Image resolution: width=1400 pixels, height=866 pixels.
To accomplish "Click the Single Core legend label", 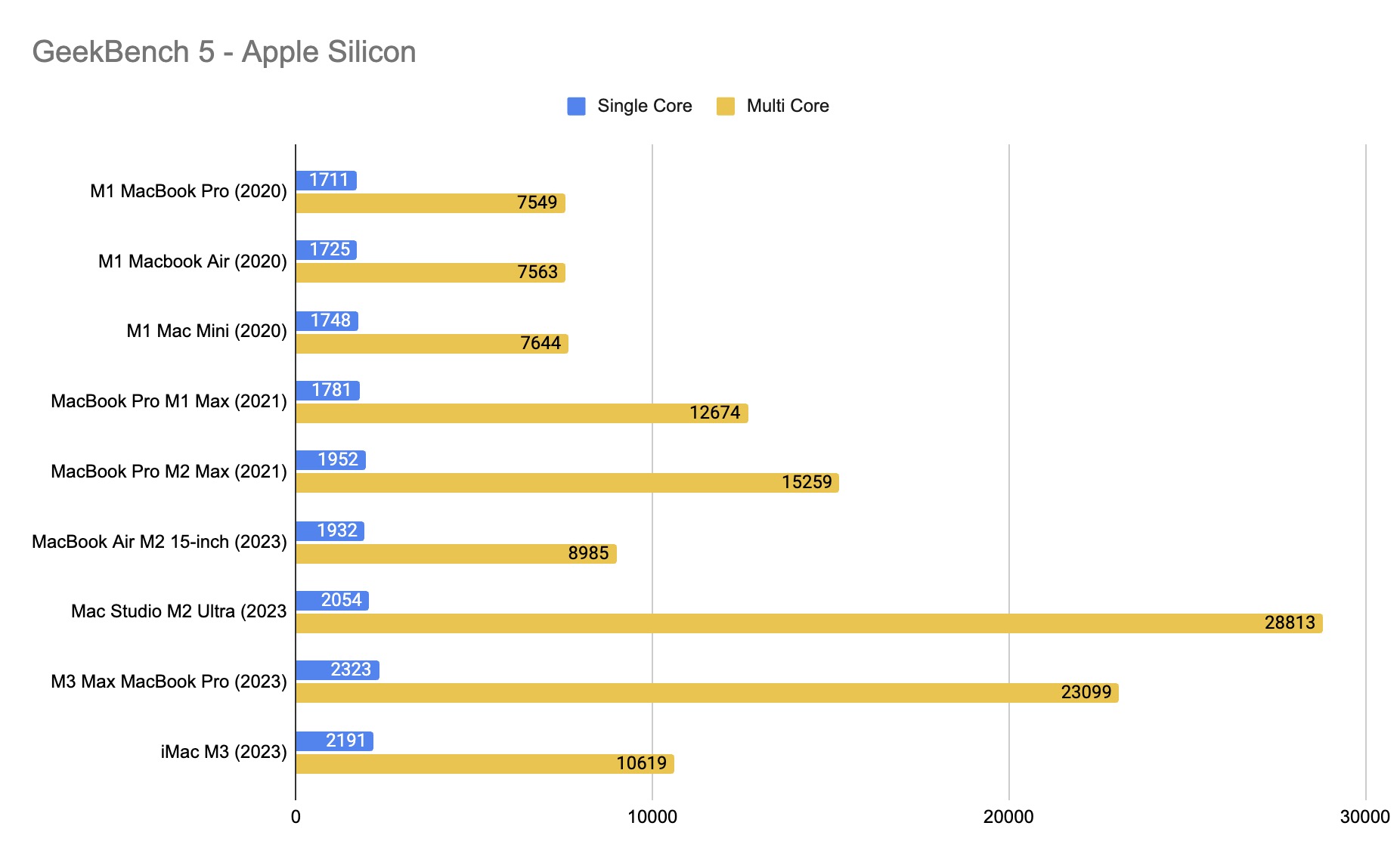I will point(644,107).
